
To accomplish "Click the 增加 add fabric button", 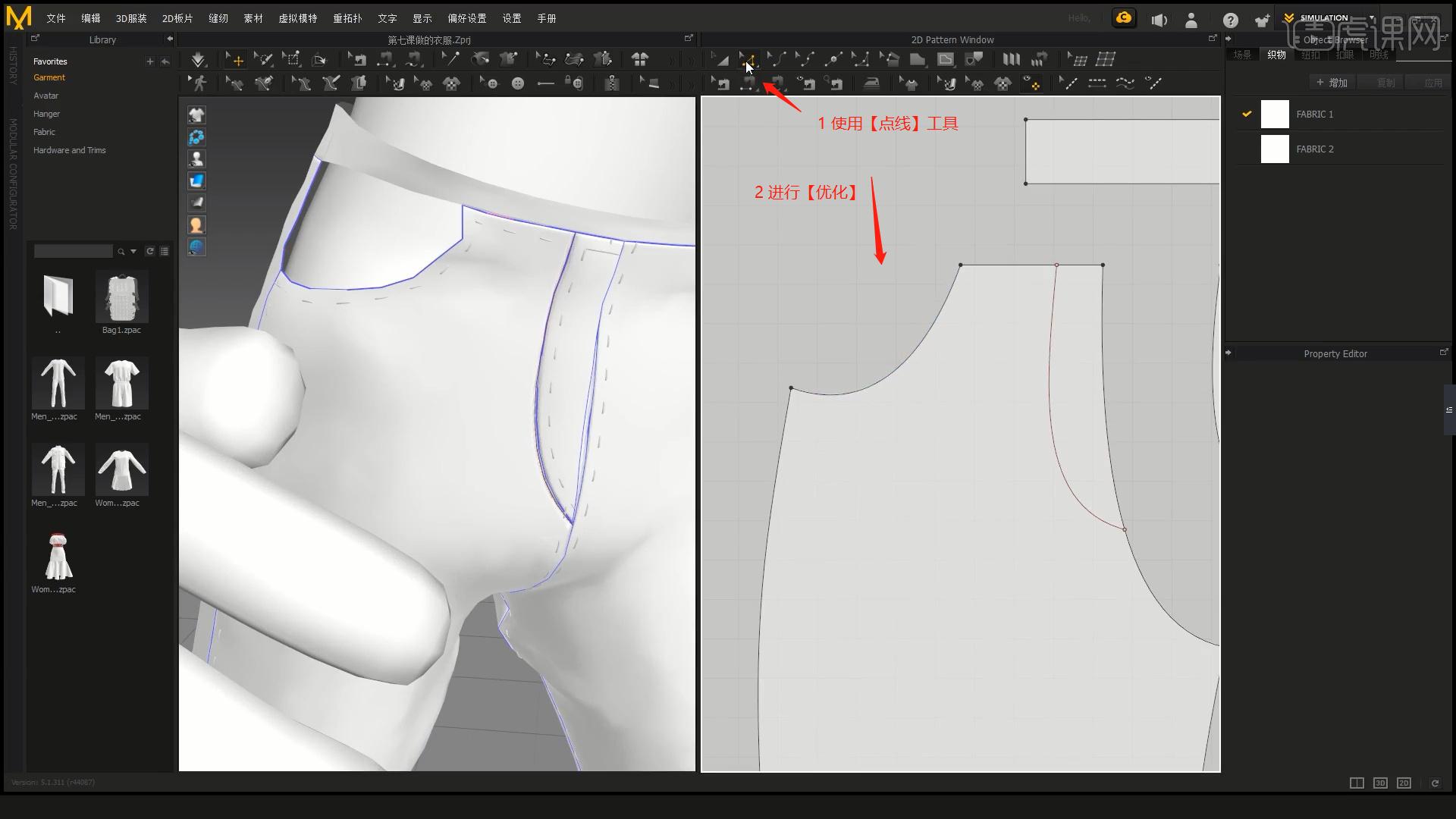I will (1332, 83).
